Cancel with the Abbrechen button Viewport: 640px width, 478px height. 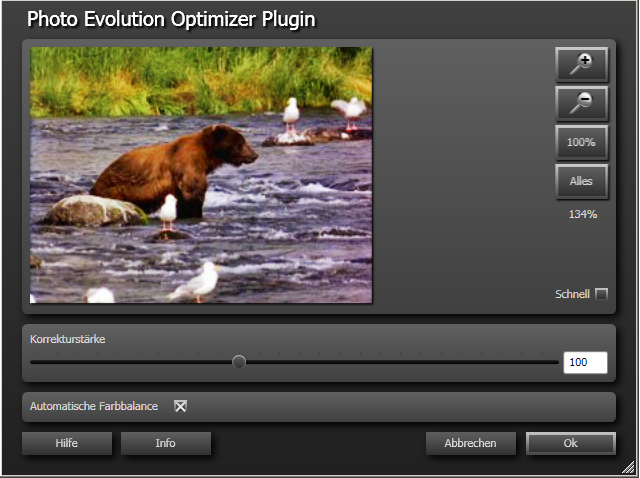471,443
